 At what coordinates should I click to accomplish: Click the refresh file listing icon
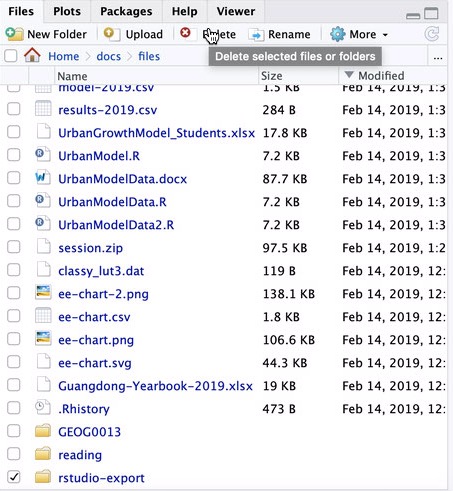tap(432, 34)
